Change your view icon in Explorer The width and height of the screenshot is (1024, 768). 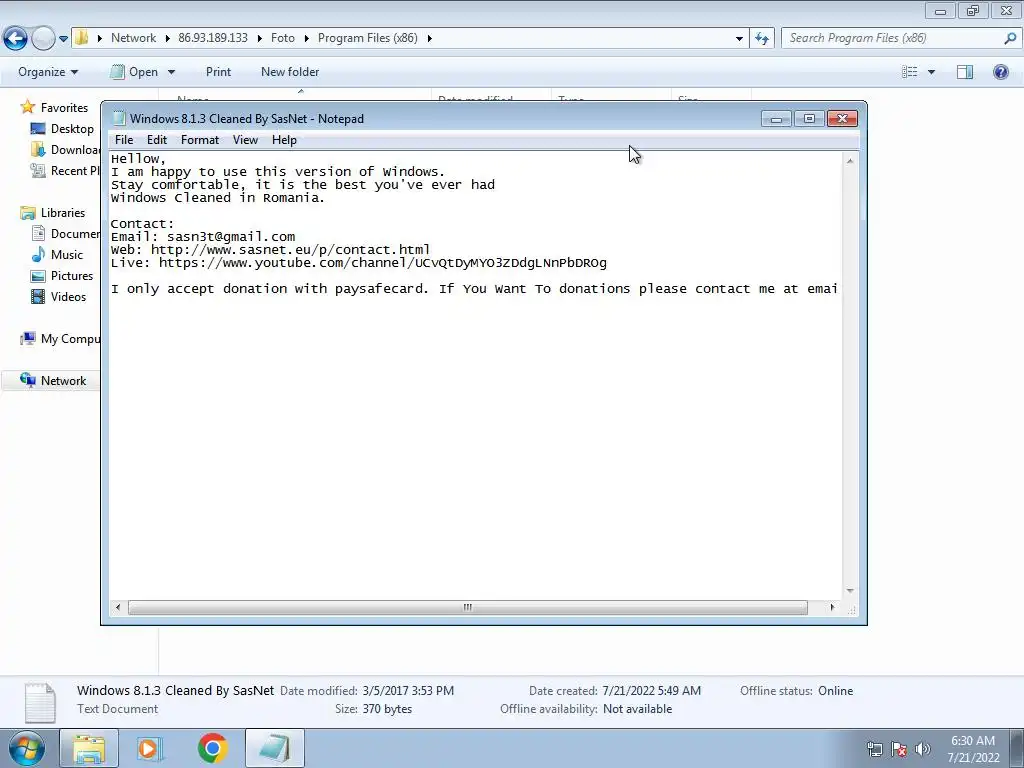coord(909,72)
